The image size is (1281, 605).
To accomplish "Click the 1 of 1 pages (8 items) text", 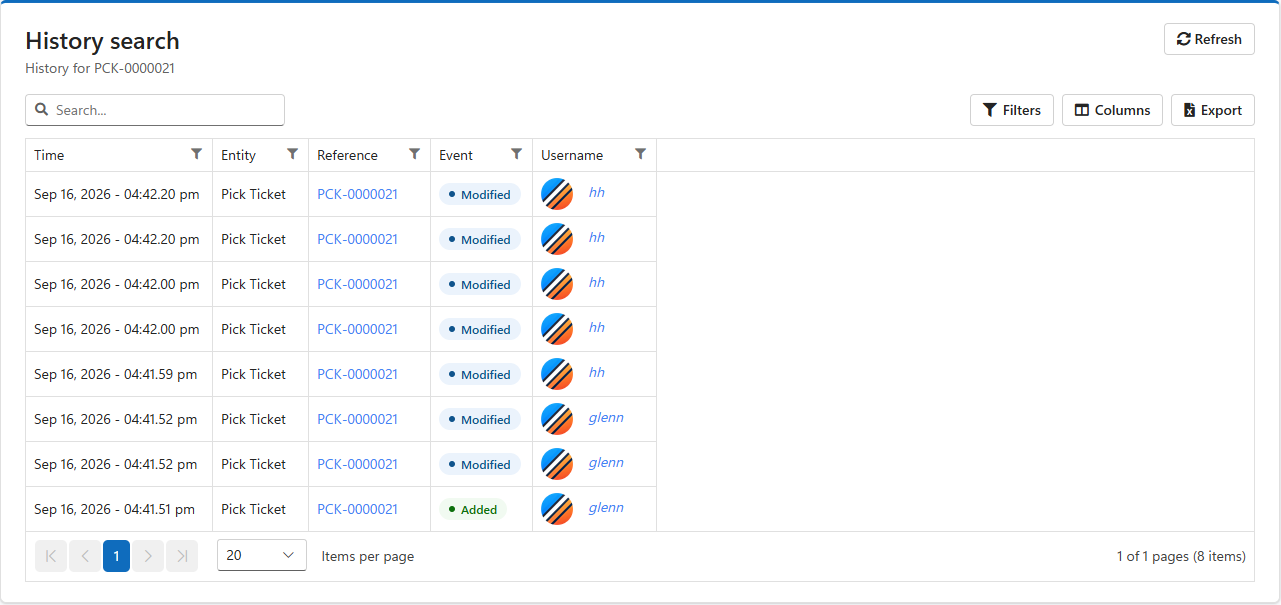I will (x=1181, y=556).
